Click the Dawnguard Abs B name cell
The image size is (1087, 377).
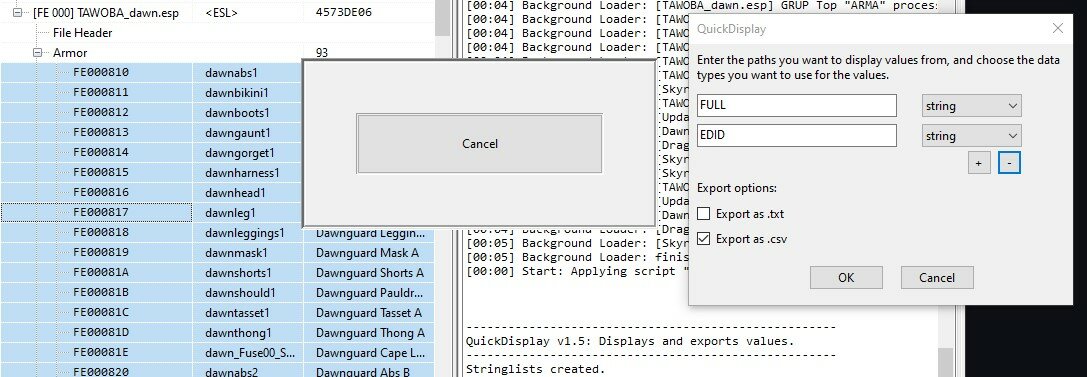coord(369,372)
